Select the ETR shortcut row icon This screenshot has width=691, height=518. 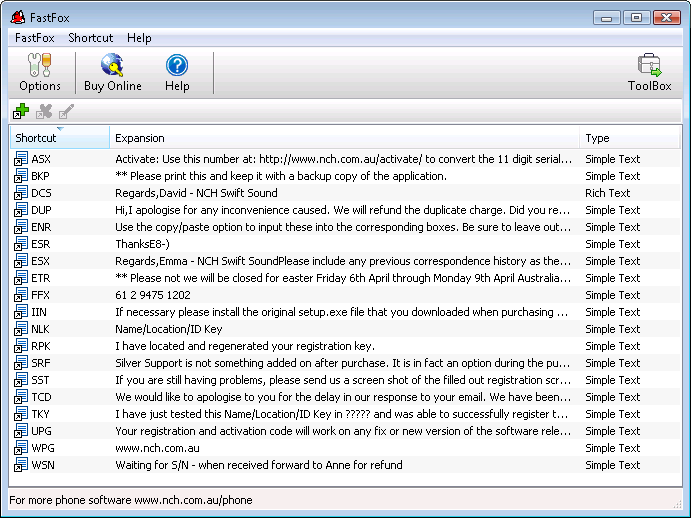click(x=21, y=278)
